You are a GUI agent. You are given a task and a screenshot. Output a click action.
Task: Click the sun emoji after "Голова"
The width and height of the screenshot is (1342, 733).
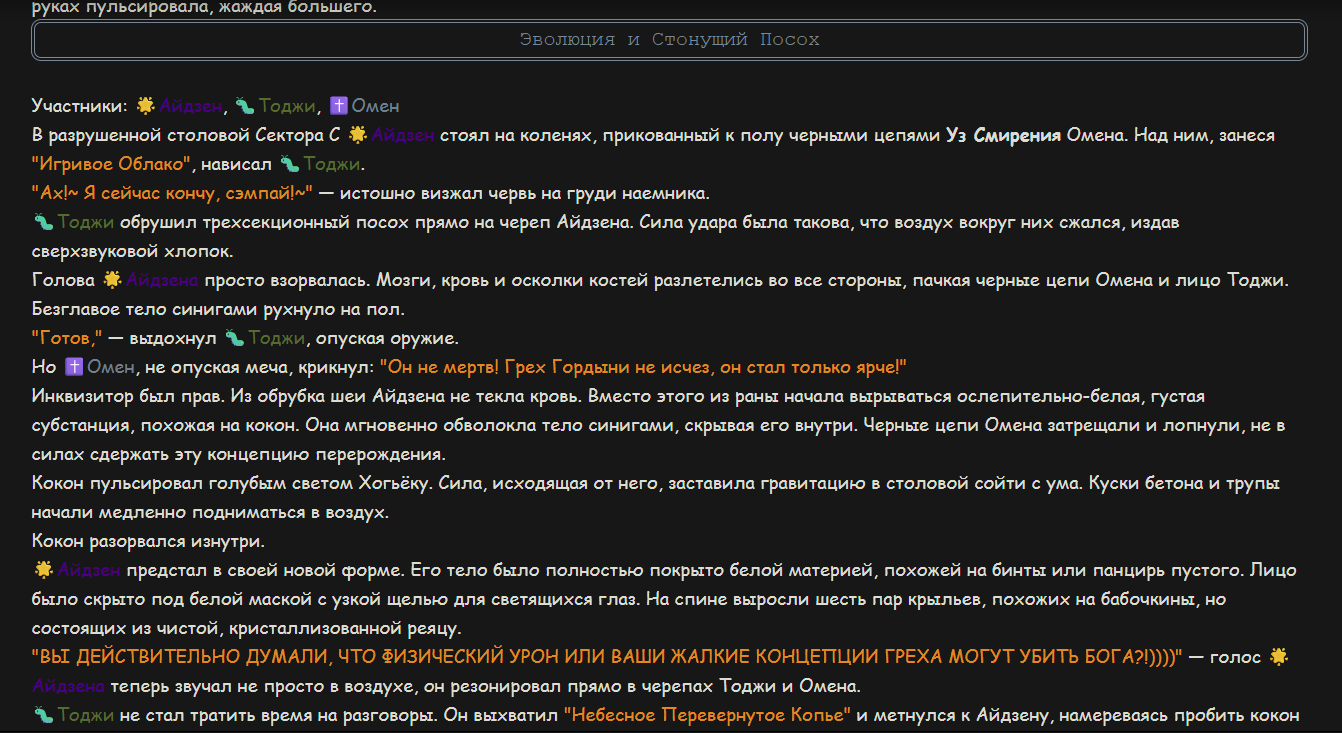click(x=112, y=279)
